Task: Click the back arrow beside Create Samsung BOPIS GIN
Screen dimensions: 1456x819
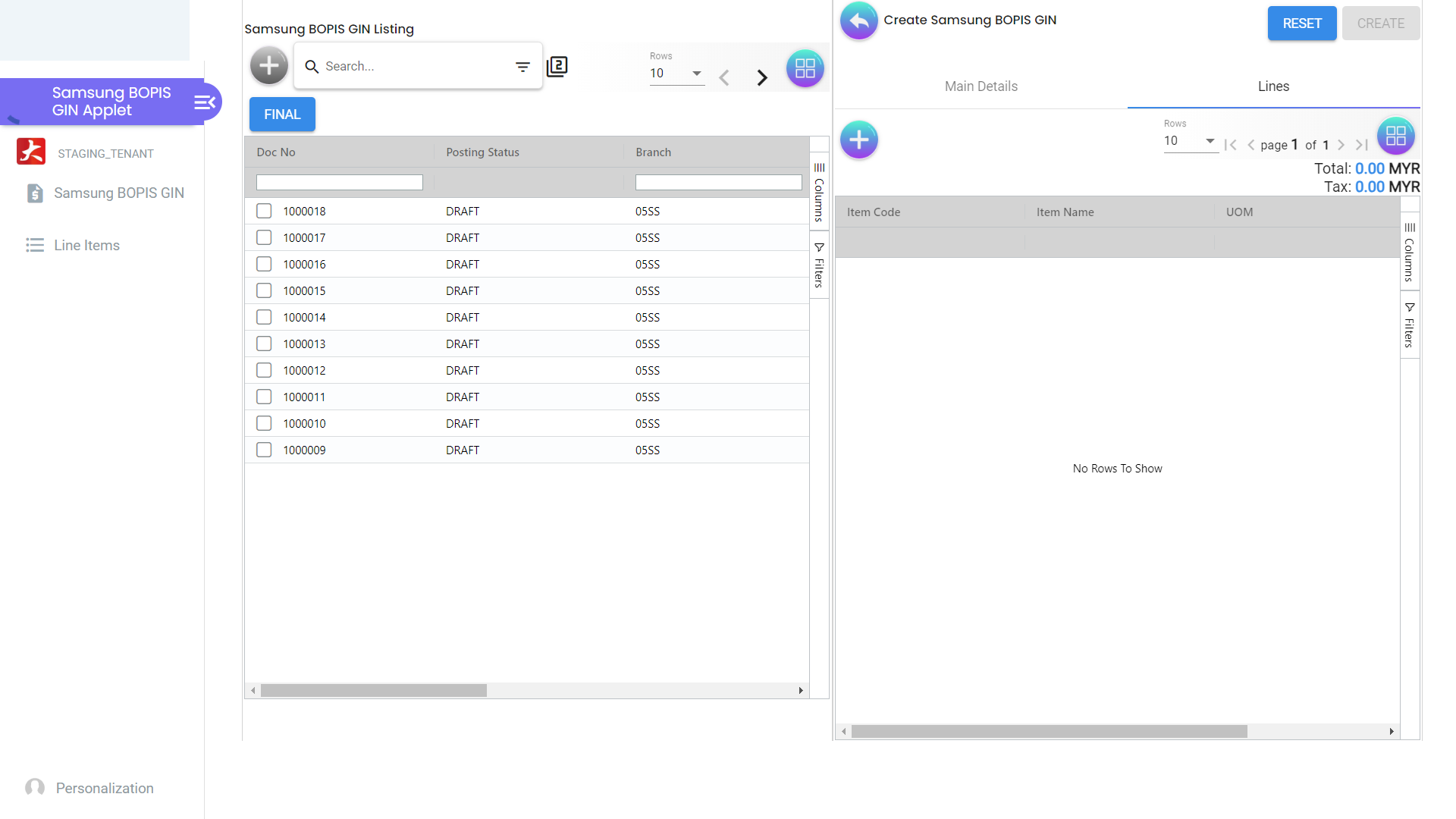Action: (x=858, y=21)
